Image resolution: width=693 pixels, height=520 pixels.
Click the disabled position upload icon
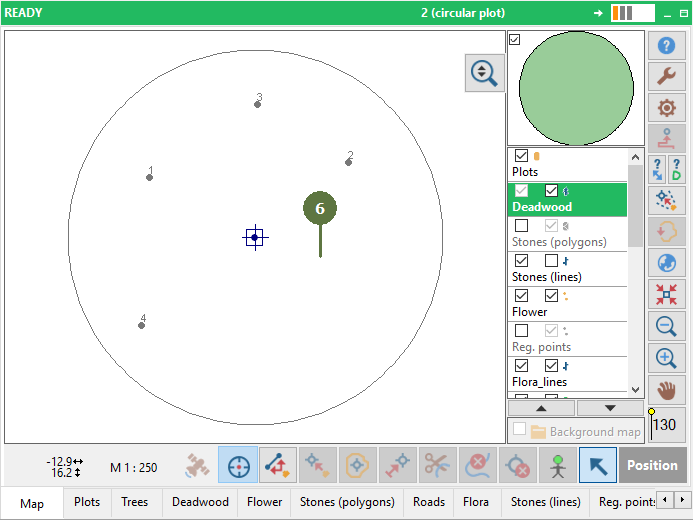[666, 138]
